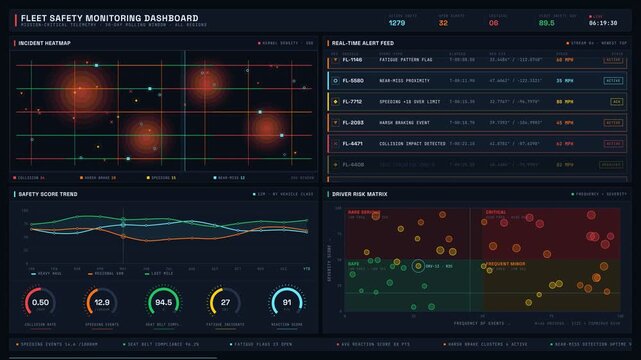Image resolution: width=641 pixels, height=360 pixels.
Task: Click near-miss circle icon on FL-5580 row
Action: click(336, 81)
